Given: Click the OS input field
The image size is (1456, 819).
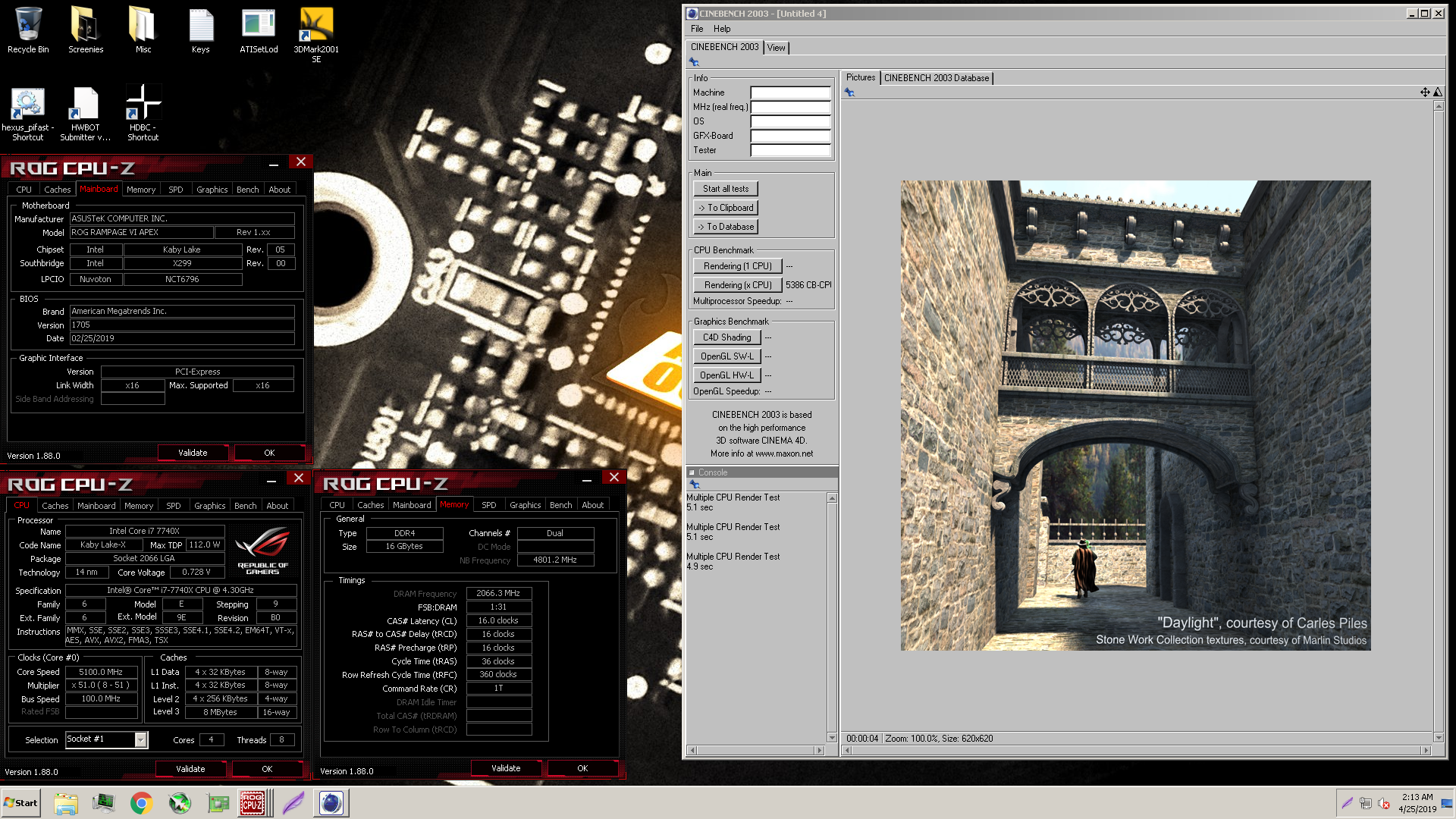Looking at the screenshot, I should [790, 121].
